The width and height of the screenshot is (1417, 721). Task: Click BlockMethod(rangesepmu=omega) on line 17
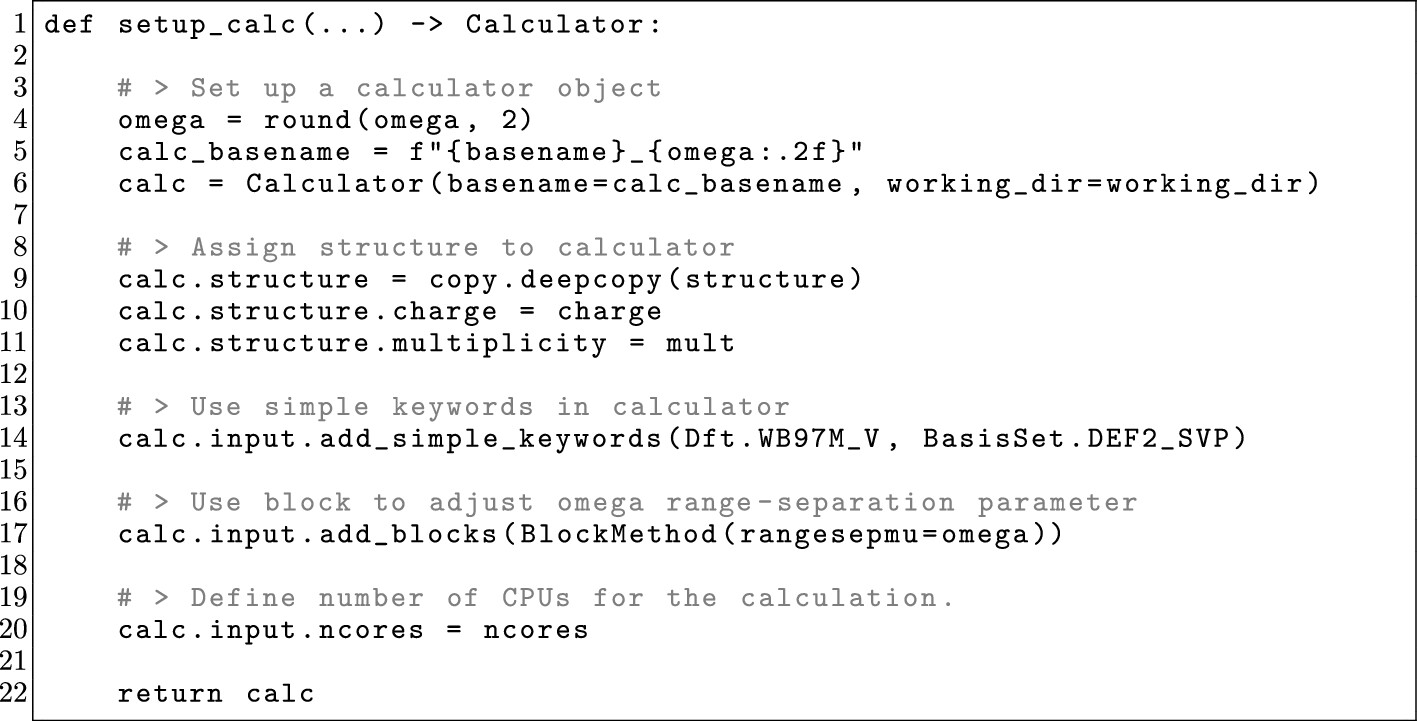coord(783,535)
